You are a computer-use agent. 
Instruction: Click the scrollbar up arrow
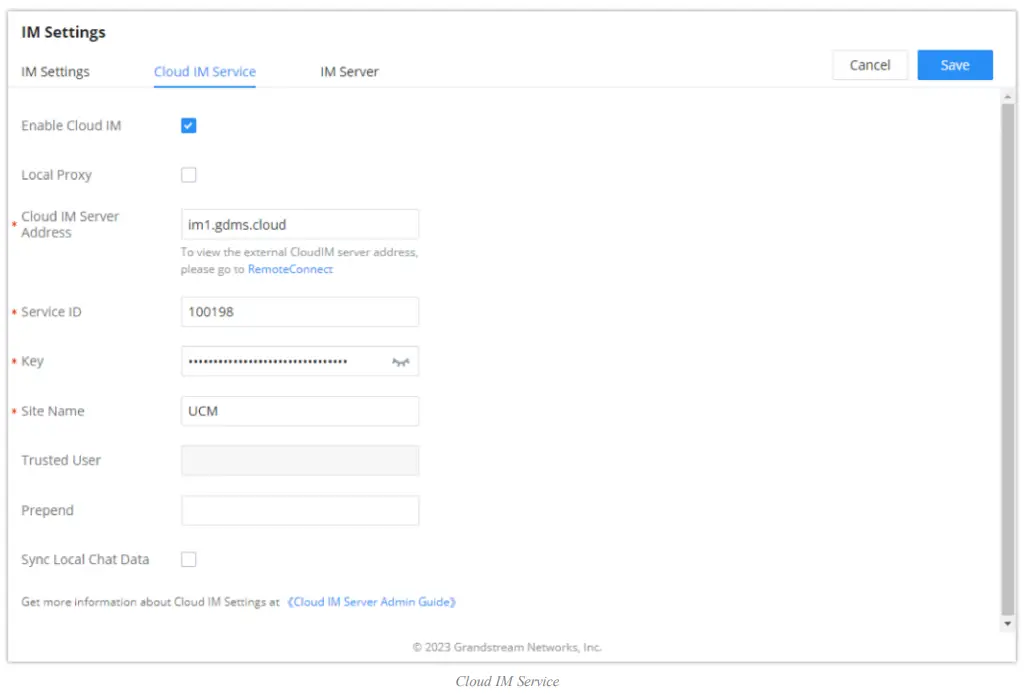point(1008,96)
